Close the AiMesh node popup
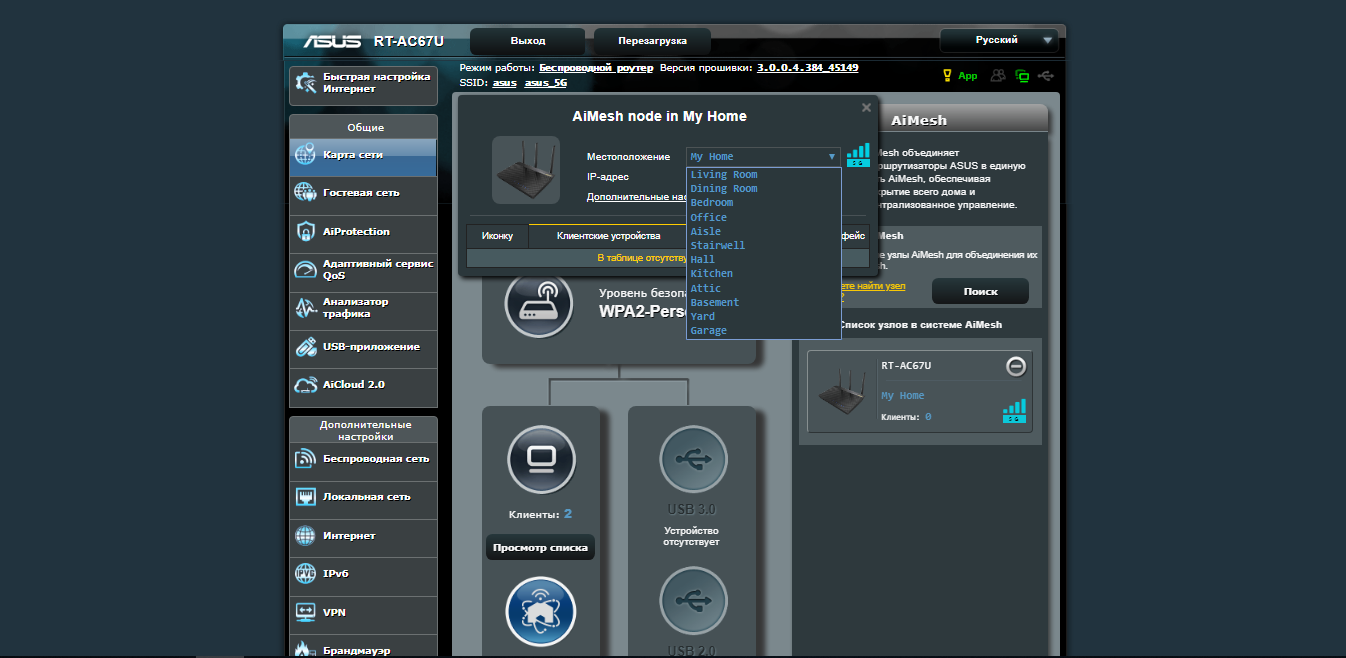This screenshot has height=658, width=1346. pyautogui.click(x=866, y=108)
